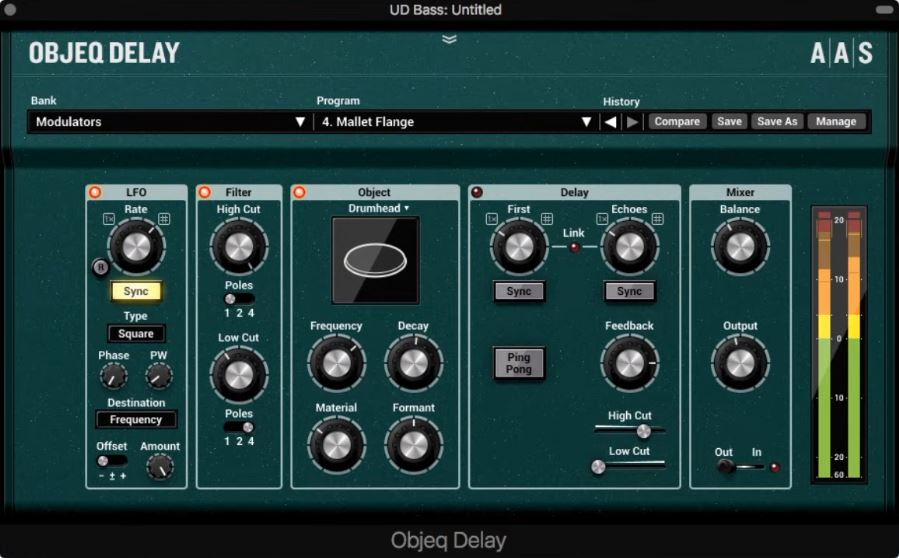Click the Program dropdown arrow

tap(586, 122)
